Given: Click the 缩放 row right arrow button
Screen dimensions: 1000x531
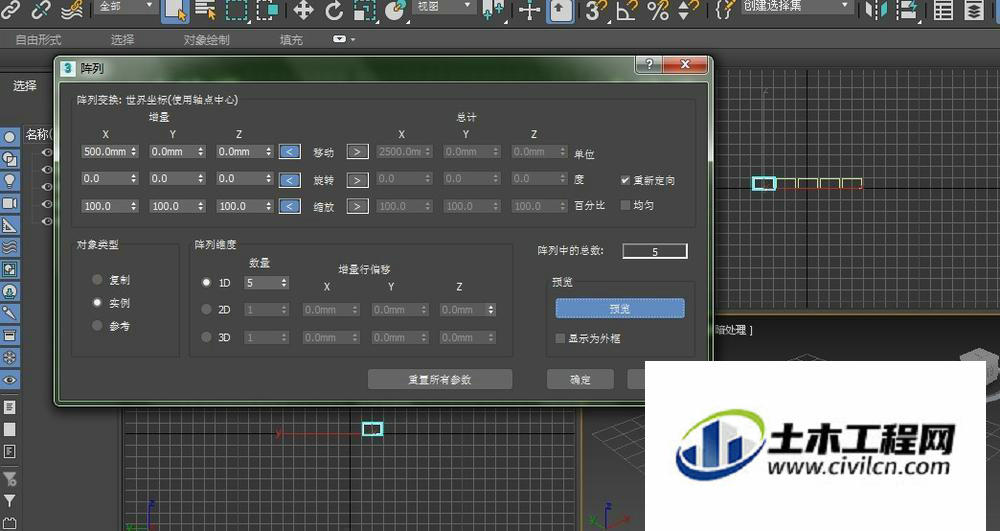Looking at the screenshot, I should (357, 207).
